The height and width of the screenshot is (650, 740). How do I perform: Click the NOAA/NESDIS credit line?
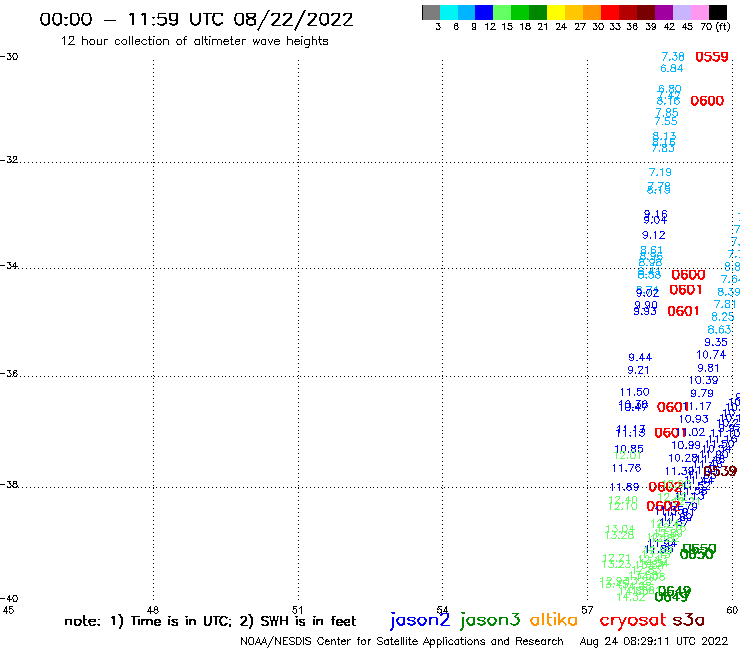(x=402, y=641)
